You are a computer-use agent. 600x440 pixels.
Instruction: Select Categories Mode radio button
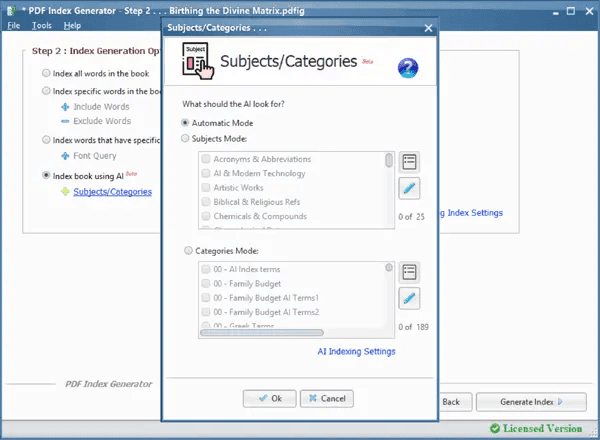click(x=188, y=251)
